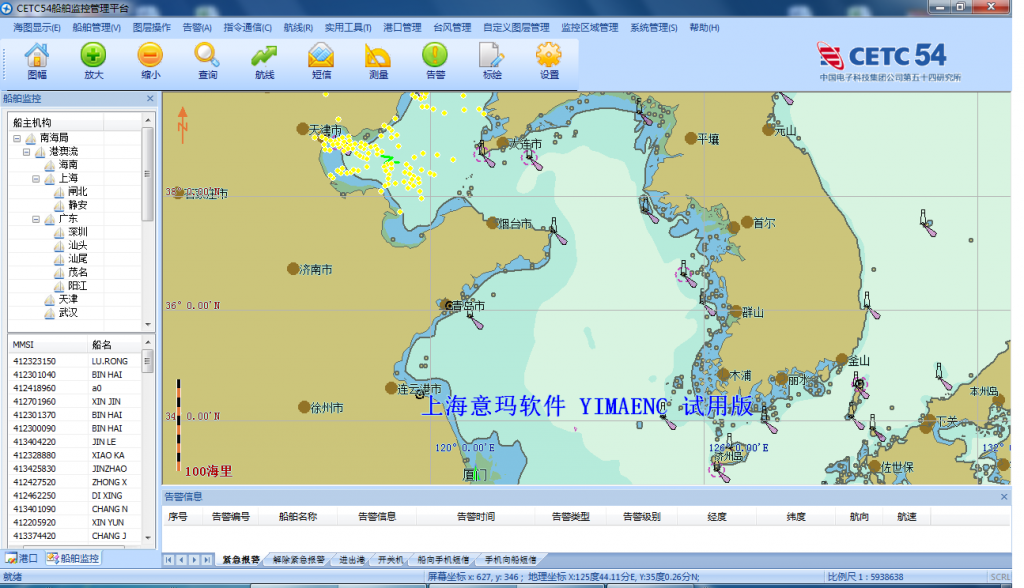Collapse the 南海局 tree node
The image size is (1024, 588).
[x=17, y=138]
